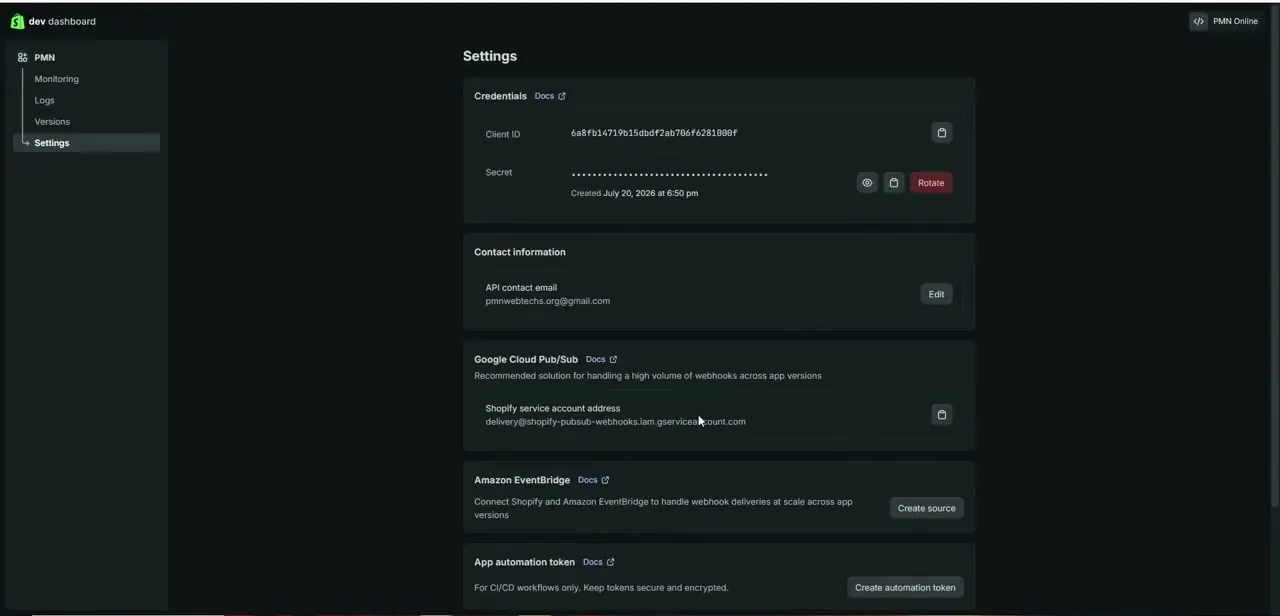Click the Settings page heading
Image resolution: width=1280 pixels, height=616 pixels.
tap(490, 56)
